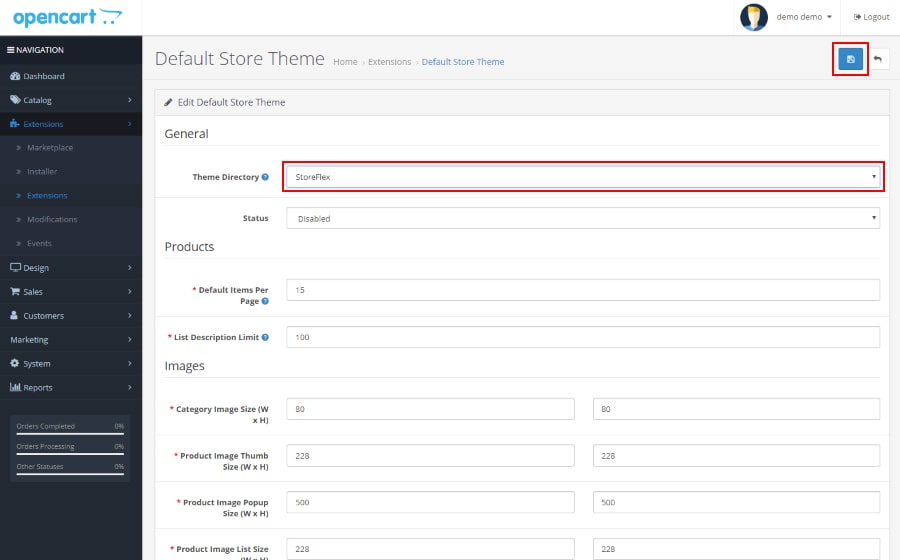
Task: Collapse the Extensions sidebar menu
Action: [x=71, y=124]
